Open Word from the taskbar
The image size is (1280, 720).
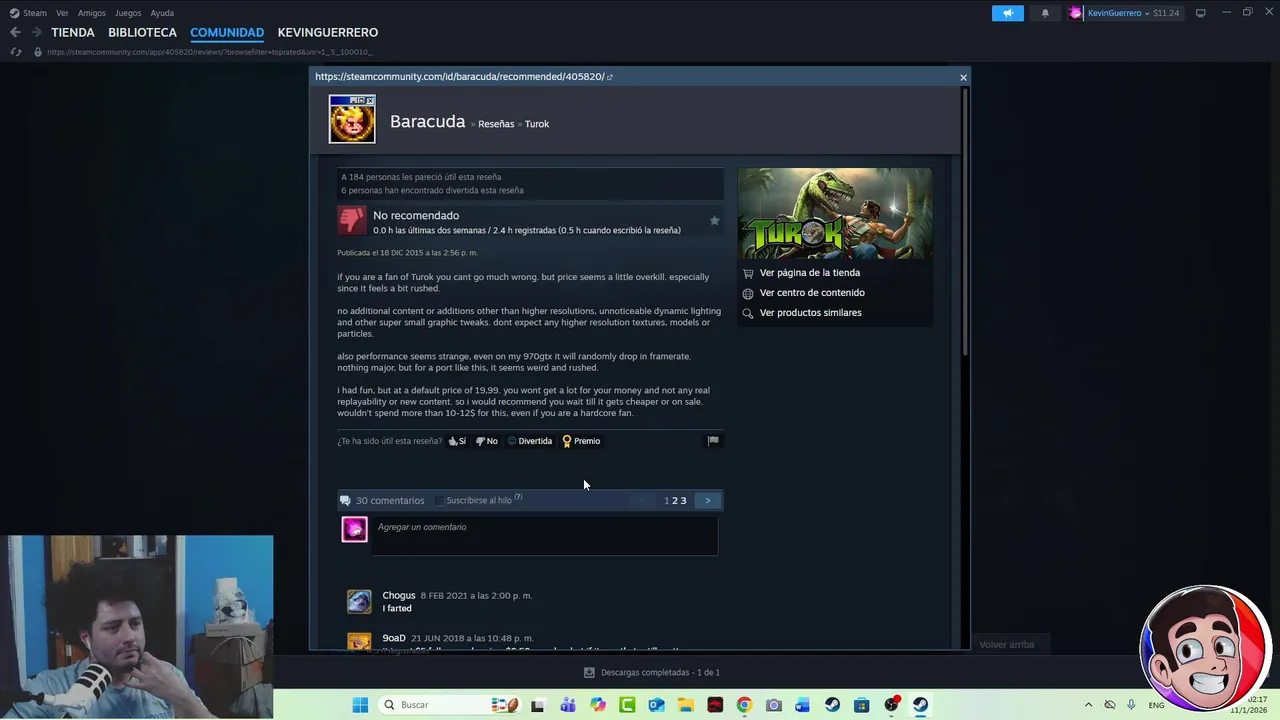803,705
